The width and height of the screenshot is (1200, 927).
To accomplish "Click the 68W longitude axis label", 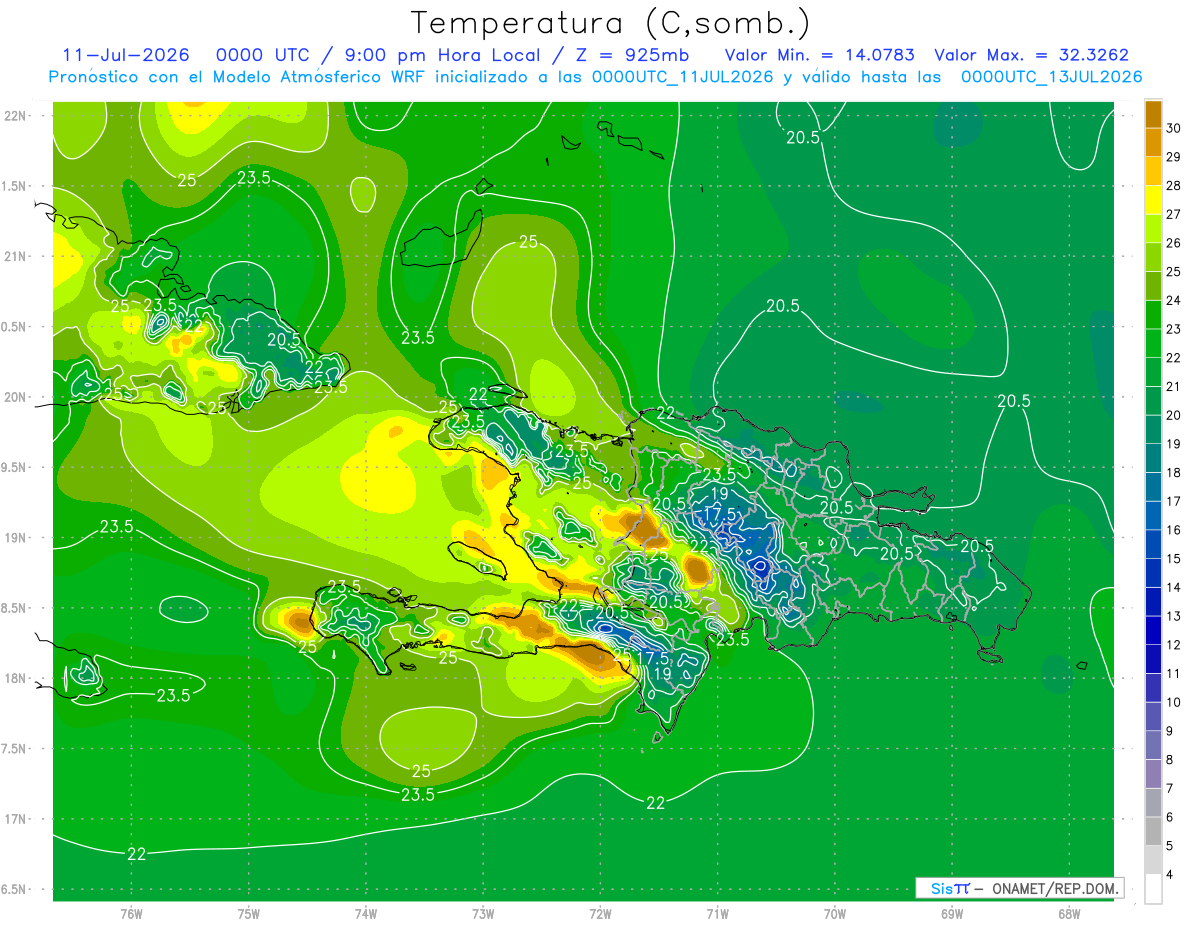I will (1069, 914).
